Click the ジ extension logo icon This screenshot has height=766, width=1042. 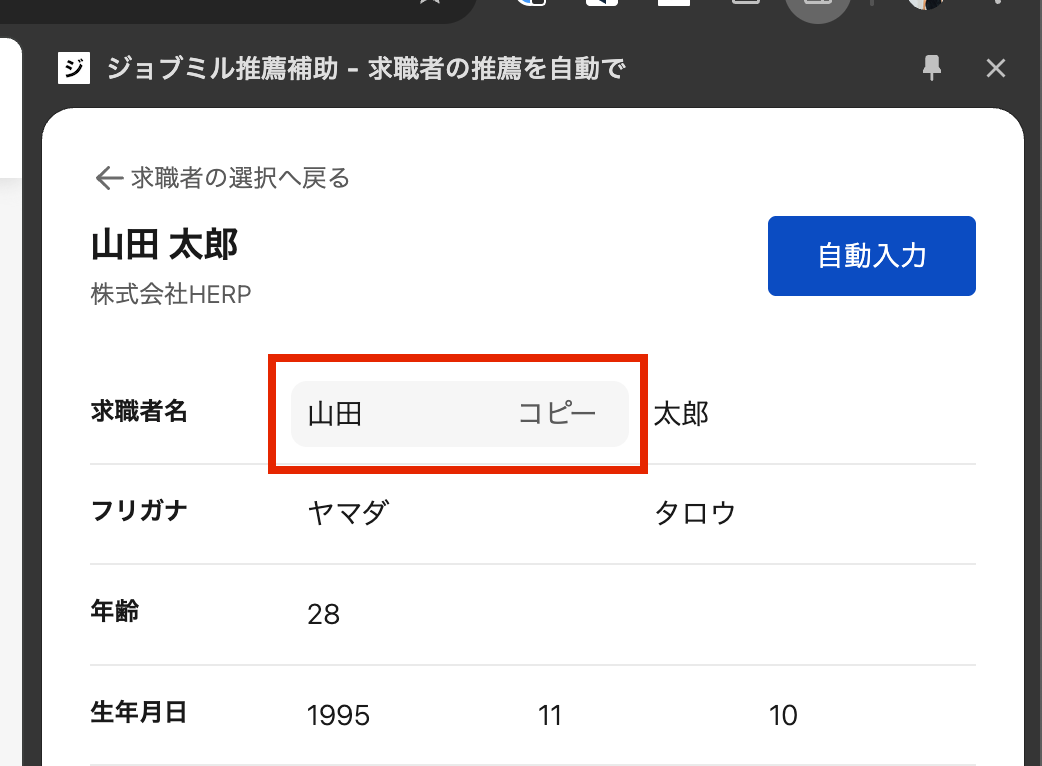(74, 68)
